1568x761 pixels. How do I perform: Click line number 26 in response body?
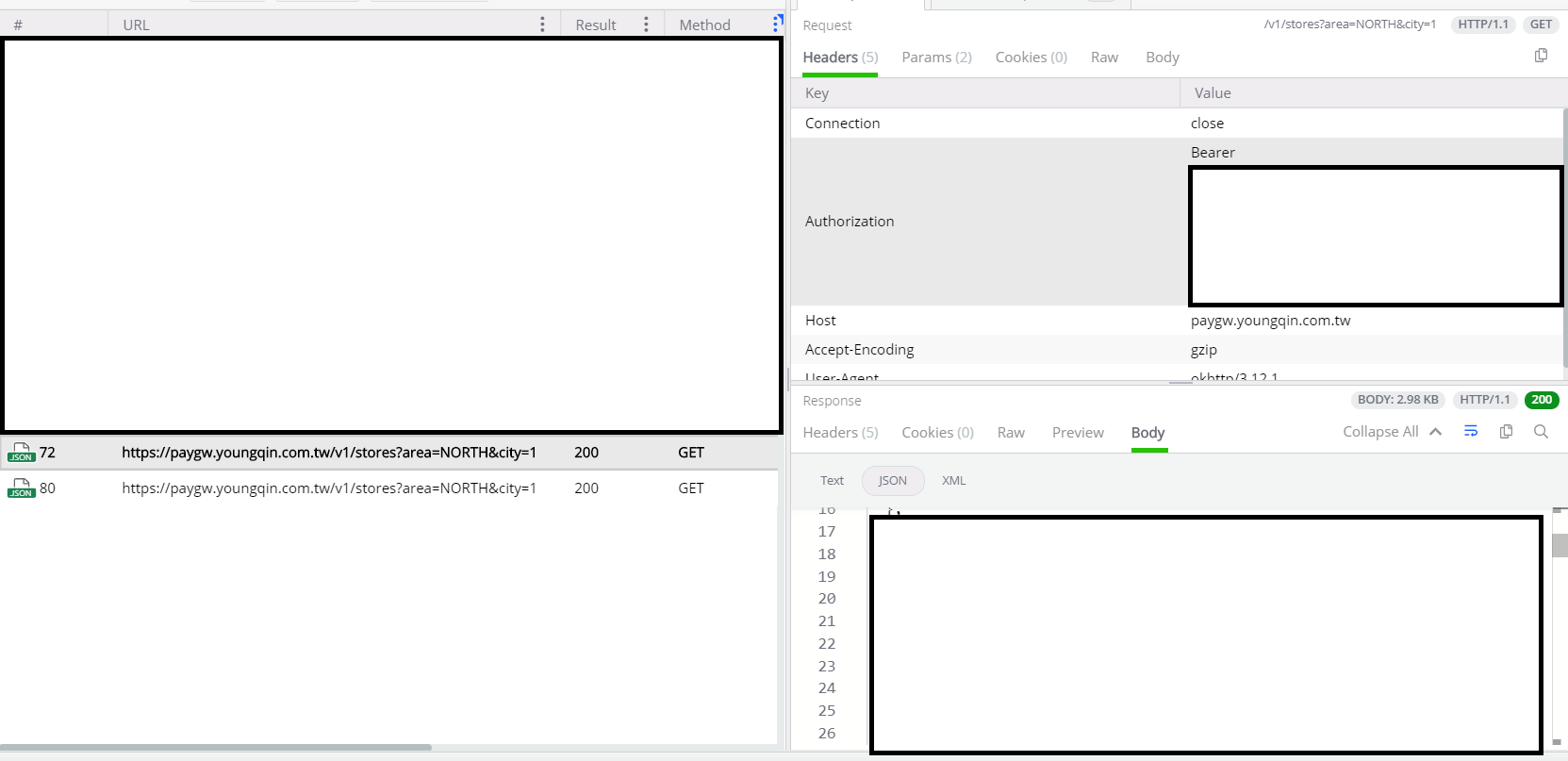coord(827,734)
